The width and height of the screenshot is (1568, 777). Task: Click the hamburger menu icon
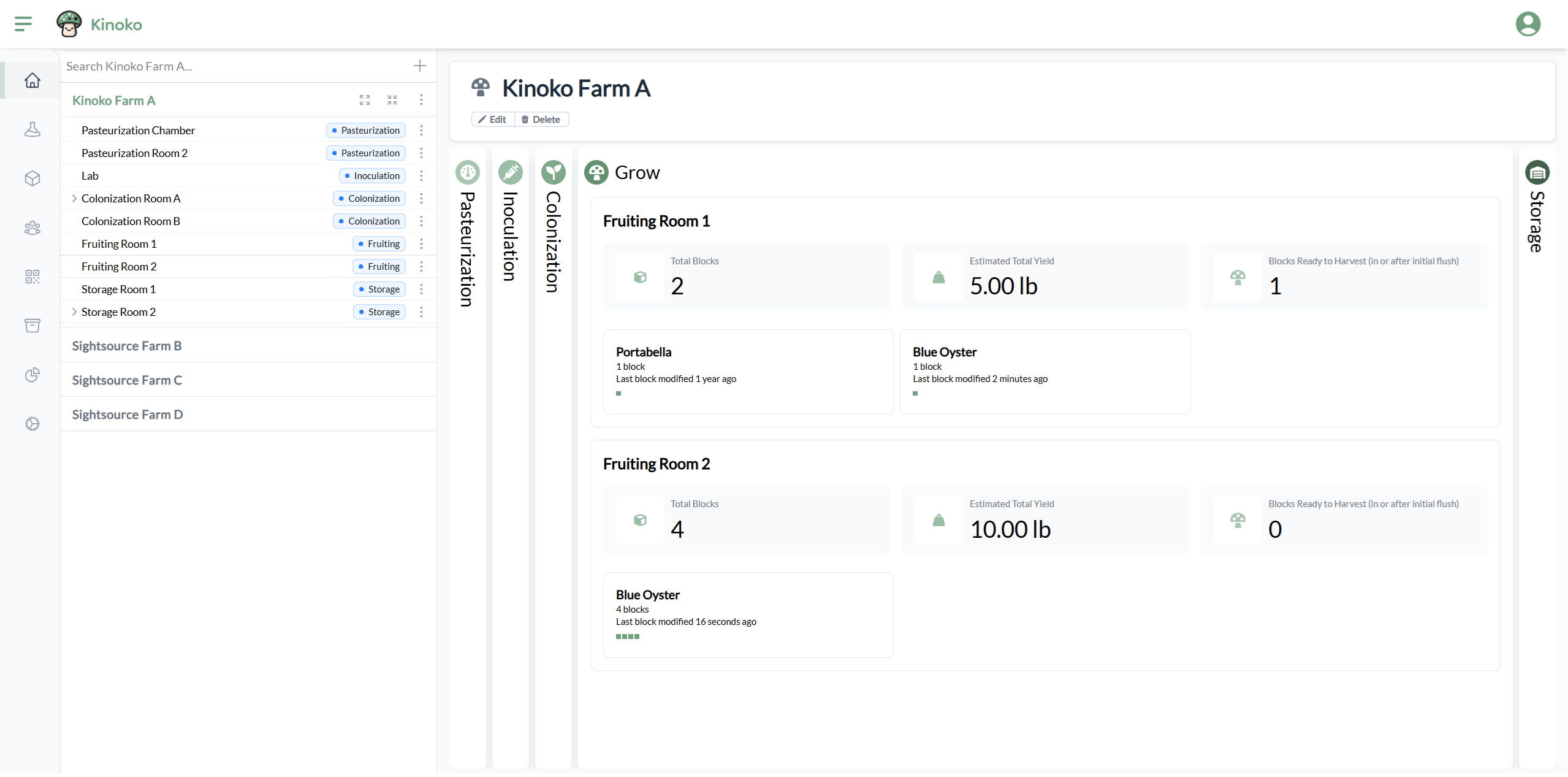(23, 24)
